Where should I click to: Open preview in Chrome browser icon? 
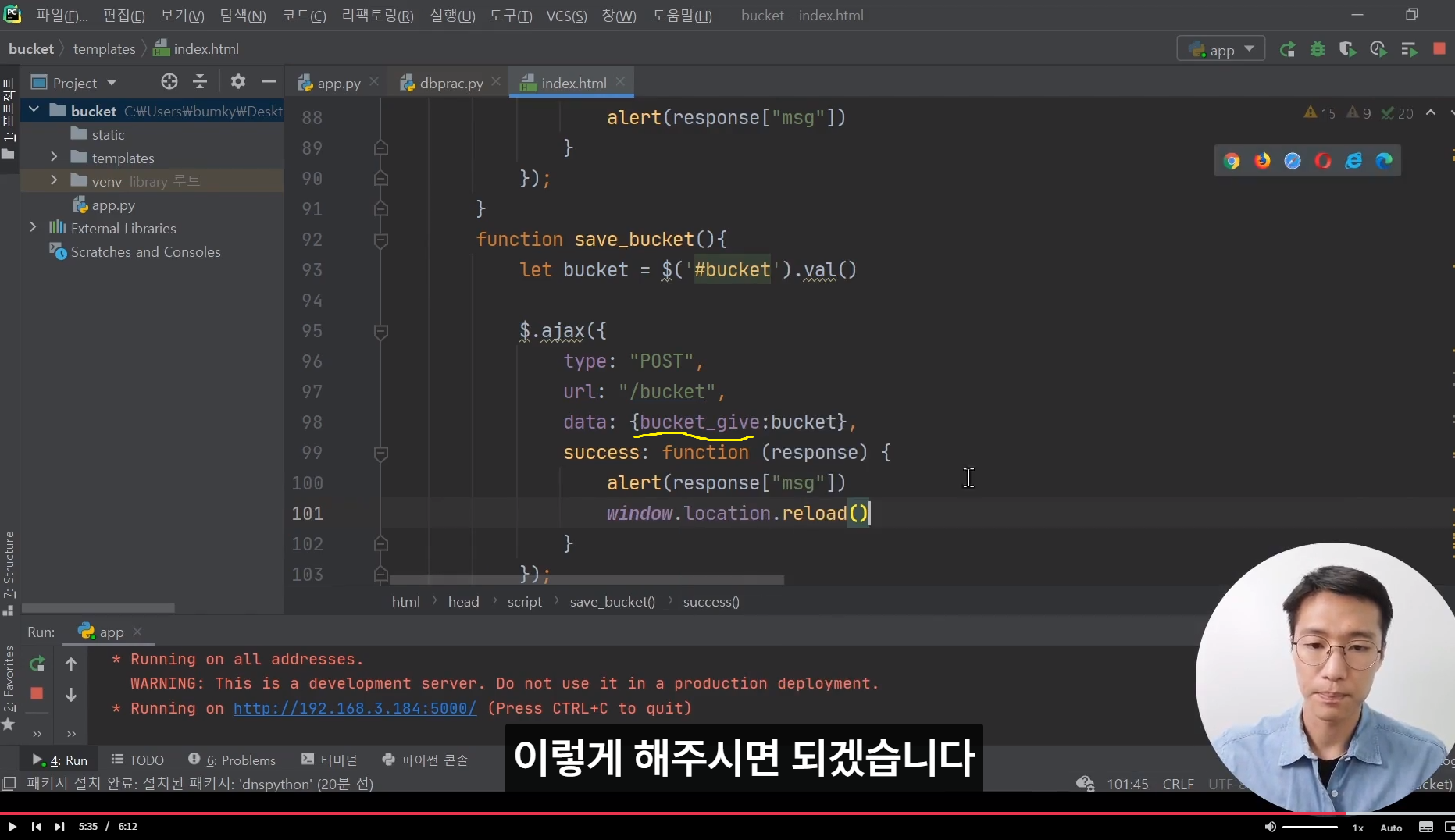click(1232, 161)
